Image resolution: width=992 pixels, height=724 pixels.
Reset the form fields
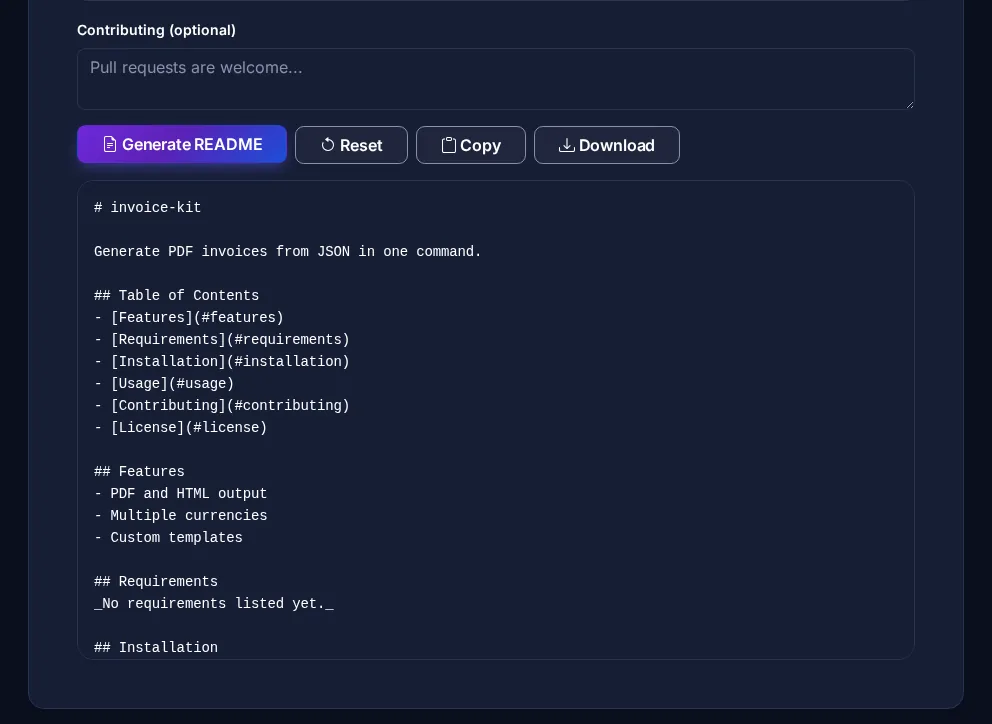click(x=351, y=145)
